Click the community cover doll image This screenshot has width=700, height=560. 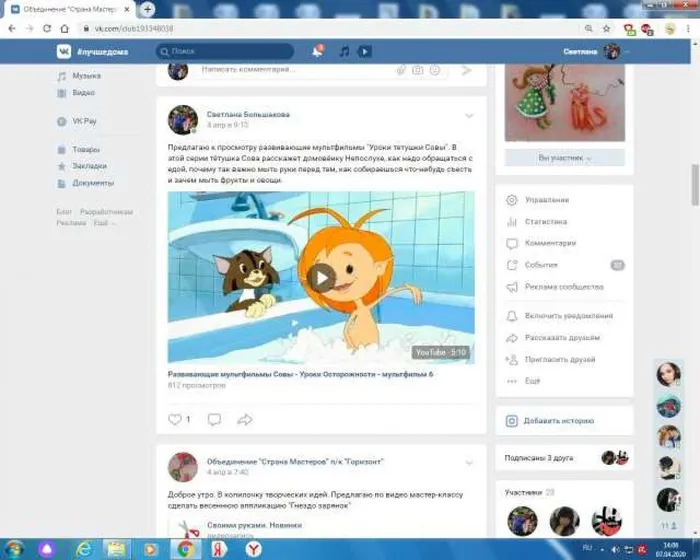(x=565, y=102)
